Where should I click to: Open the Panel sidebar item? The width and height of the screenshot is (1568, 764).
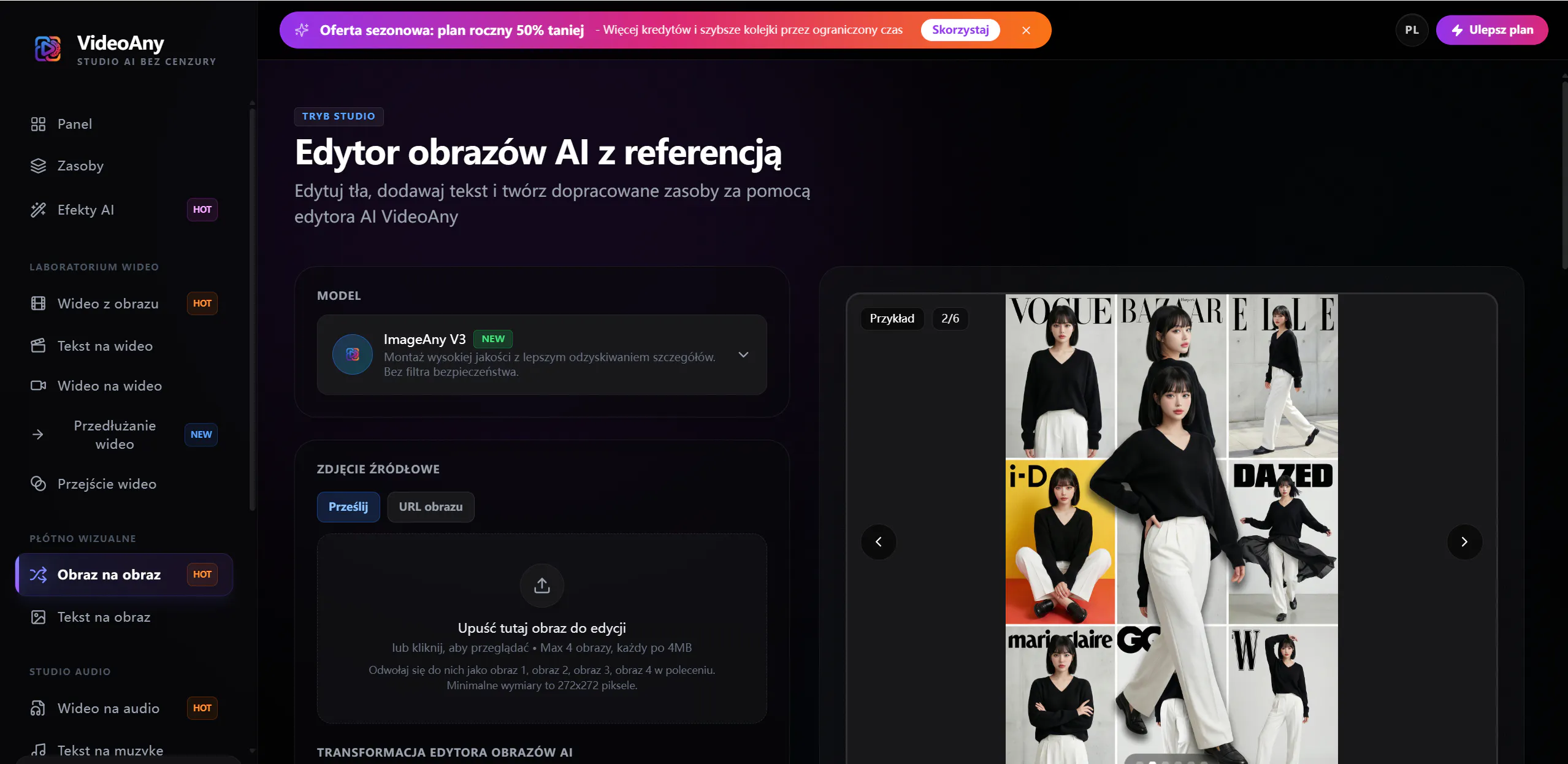click(124, 124)
